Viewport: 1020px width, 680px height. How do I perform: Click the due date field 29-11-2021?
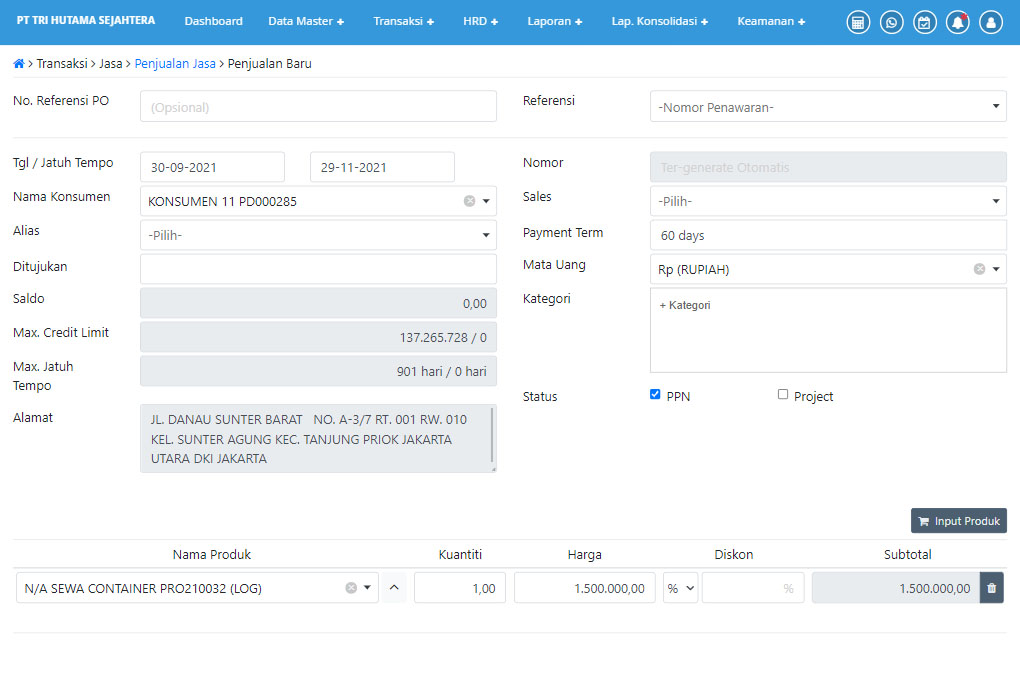(382, 167)
